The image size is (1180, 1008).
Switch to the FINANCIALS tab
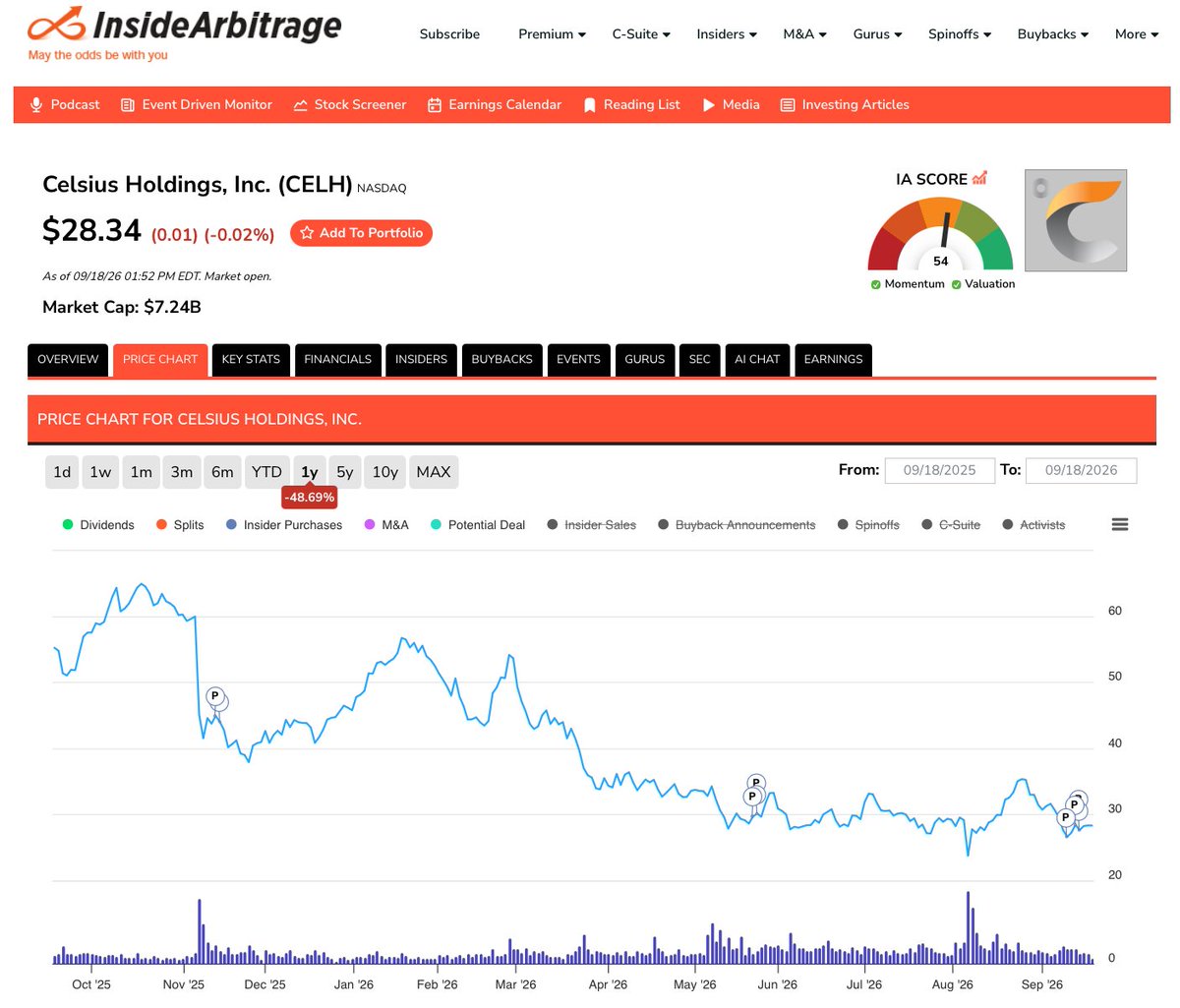pyautogui.click(x=337, y=360)
